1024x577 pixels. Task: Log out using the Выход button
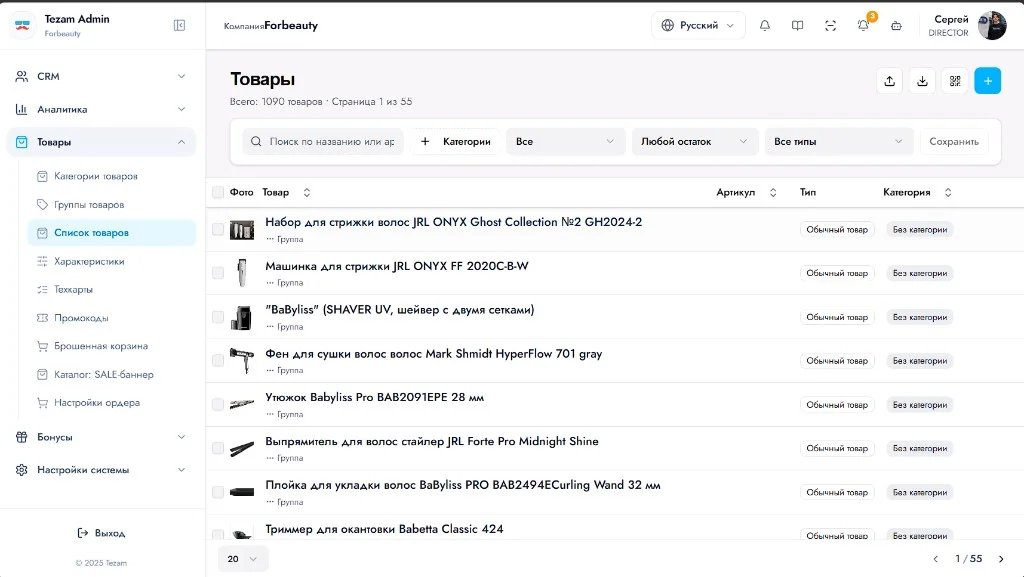coord(101,533)
